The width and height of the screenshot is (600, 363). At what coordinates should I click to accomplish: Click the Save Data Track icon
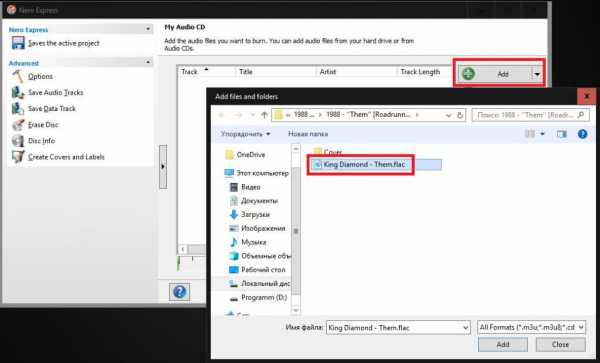(18, 109)
